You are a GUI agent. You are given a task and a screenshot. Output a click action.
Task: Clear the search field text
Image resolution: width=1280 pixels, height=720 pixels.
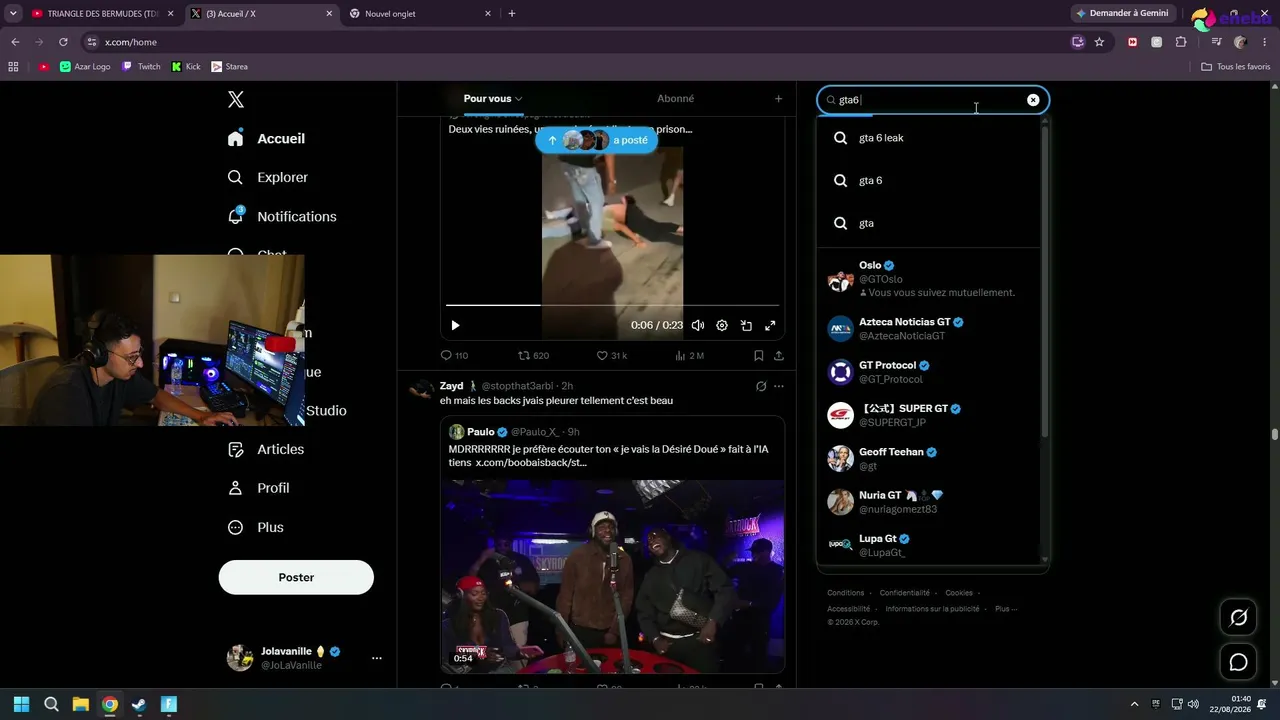coord(1033,100)
